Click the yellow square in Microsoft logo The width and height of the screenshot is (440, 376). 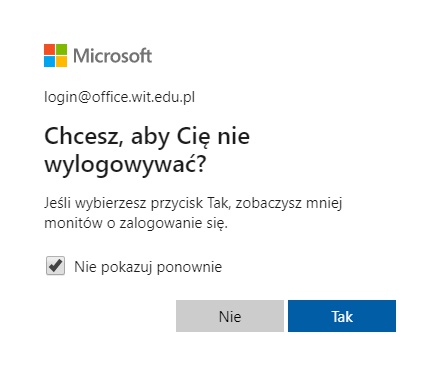click(61, 61)
